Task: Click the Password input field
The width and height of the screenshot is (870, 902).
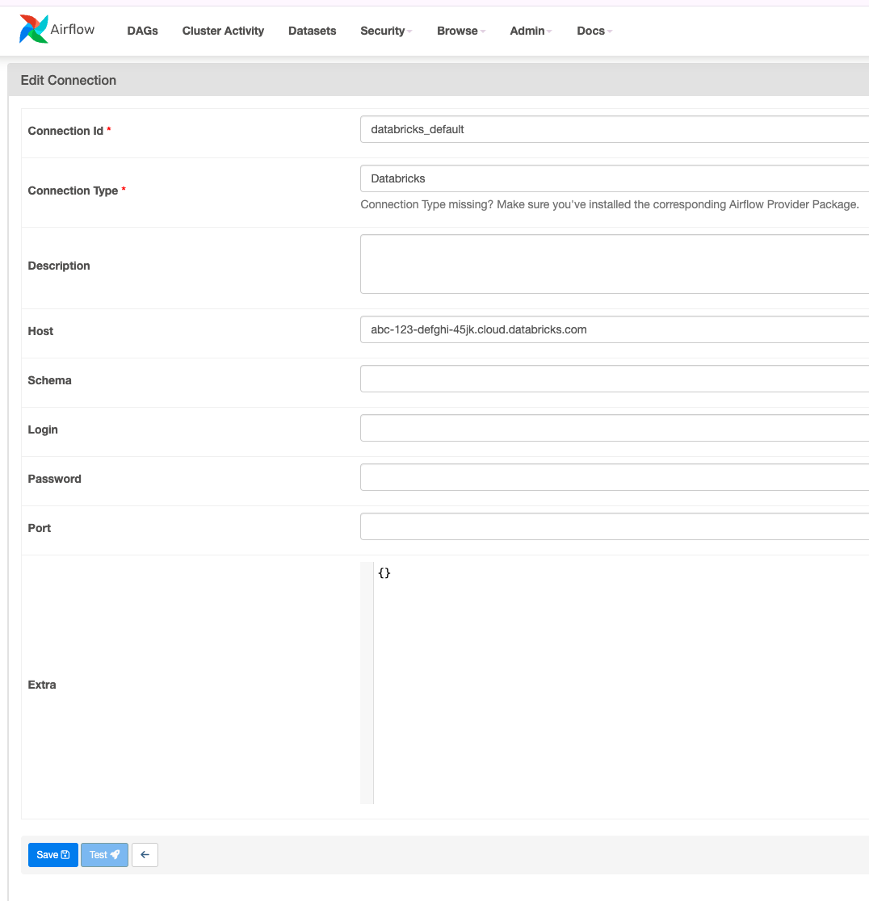Action: (x=615, y=477)
